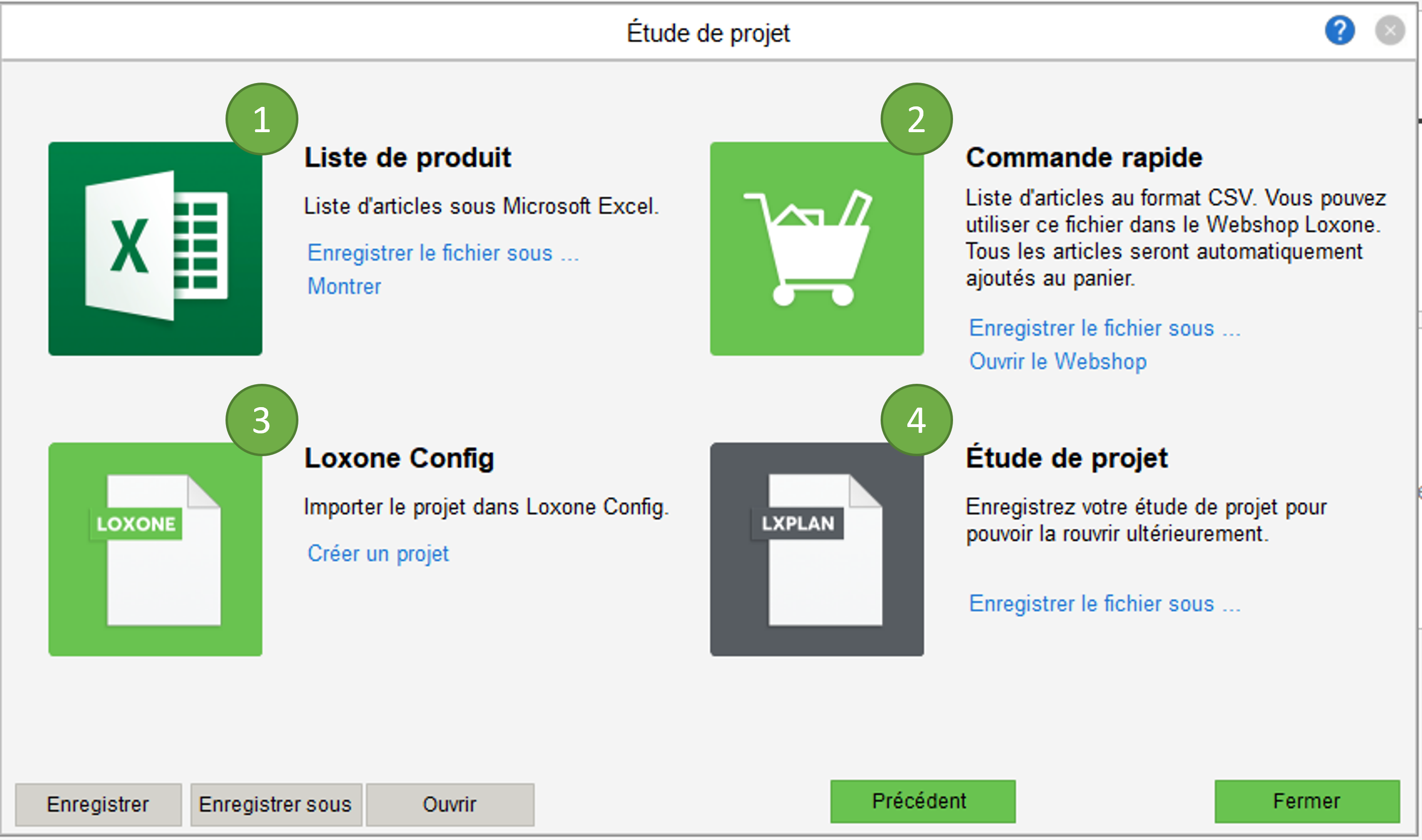Save the project study file as
Image resolution: width=1422 pixels, height=840 pixels.
pos(1105,604)
